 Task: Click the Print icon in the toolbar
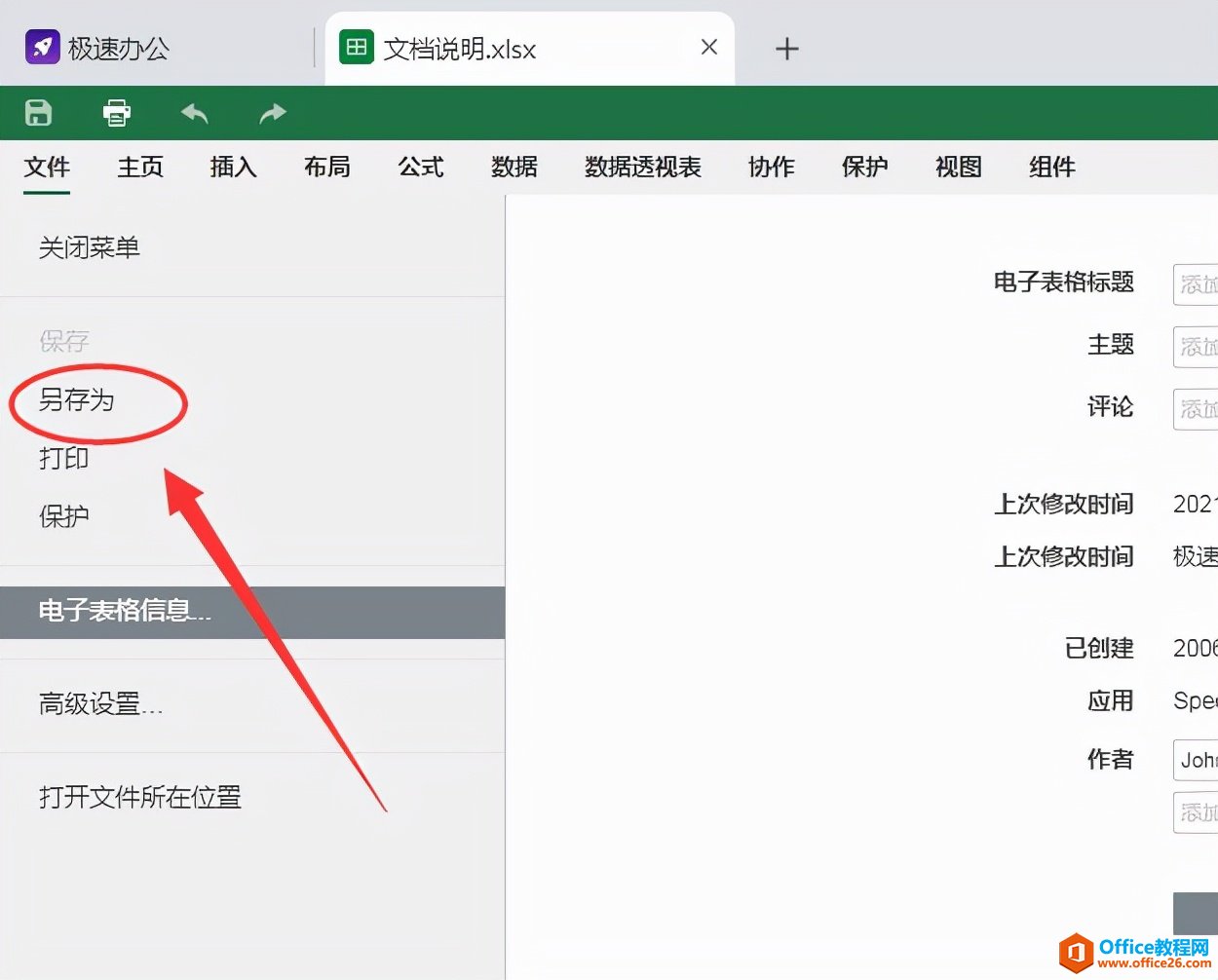pos(115,112)
